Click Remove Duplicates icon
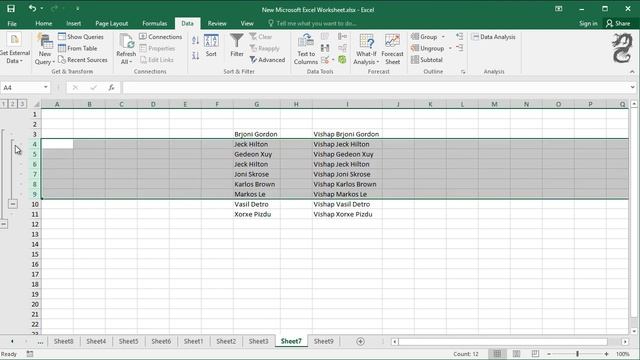 [325, 48]
